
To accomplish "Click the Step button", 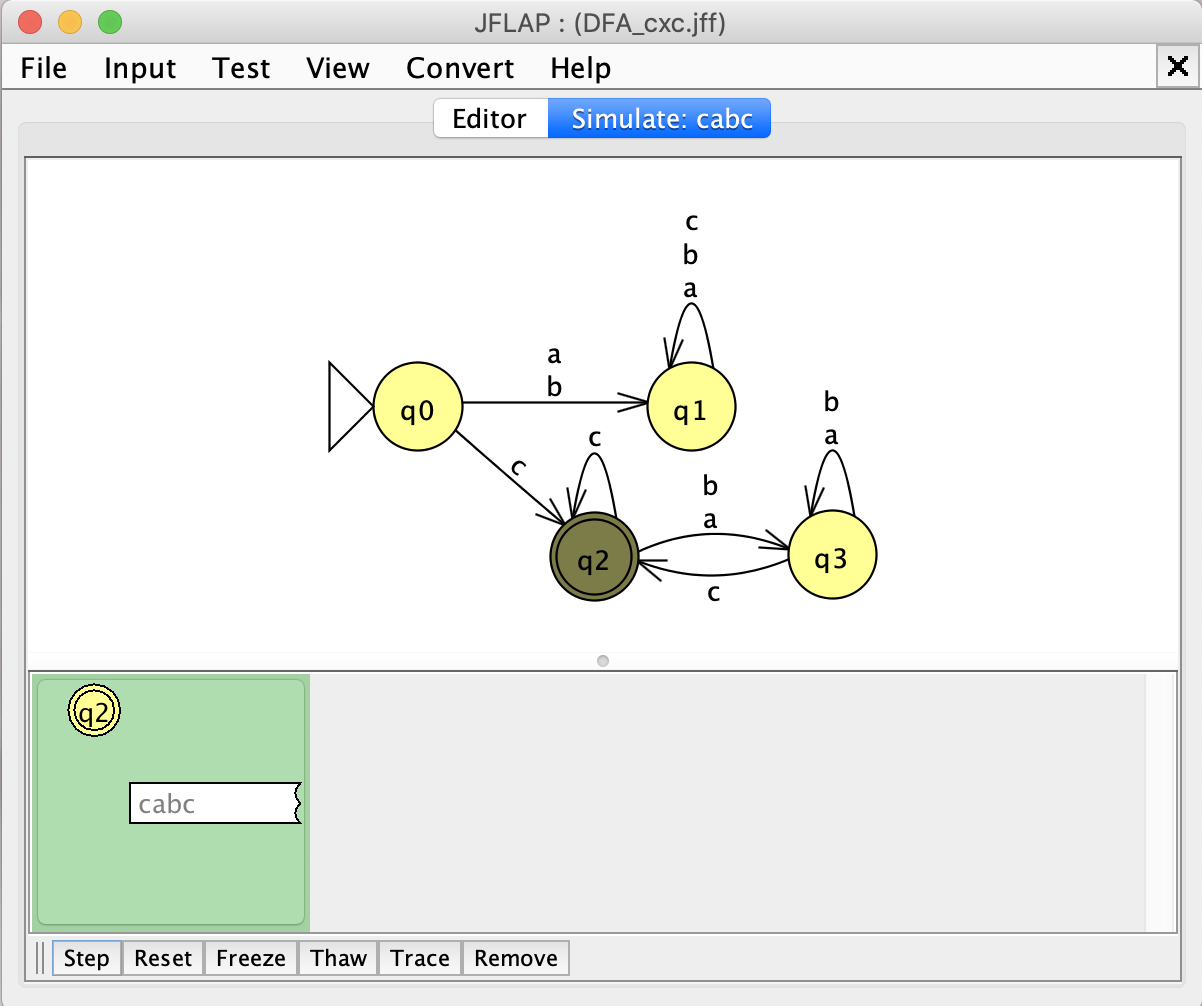I will pyautogui.click(x=86, y=958).
